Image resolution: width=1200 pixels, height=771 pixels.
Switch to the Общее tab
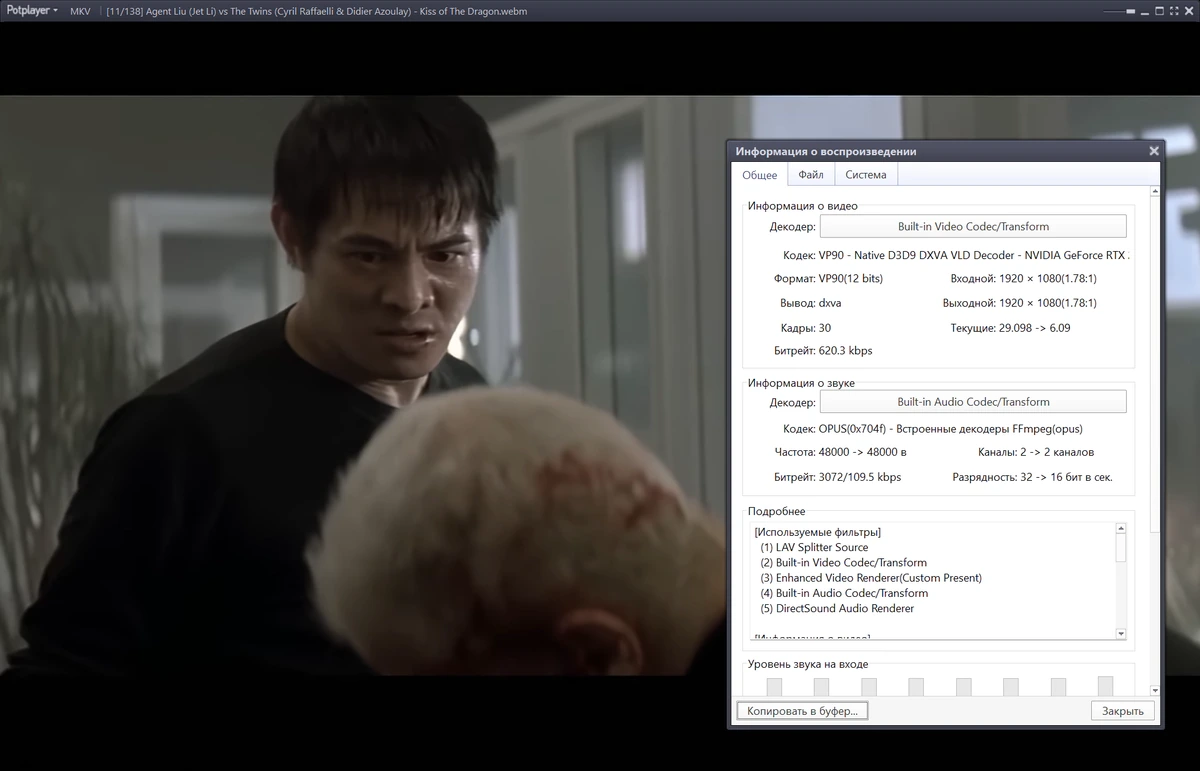[759, 175]
